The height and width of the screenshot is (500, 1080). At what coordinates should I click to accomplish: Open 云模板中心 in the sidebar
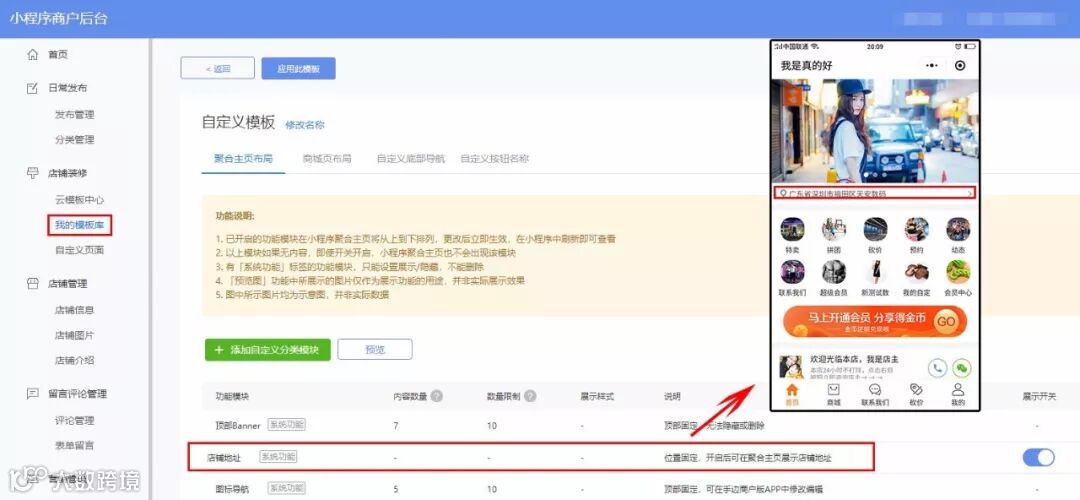coord(79,200)
